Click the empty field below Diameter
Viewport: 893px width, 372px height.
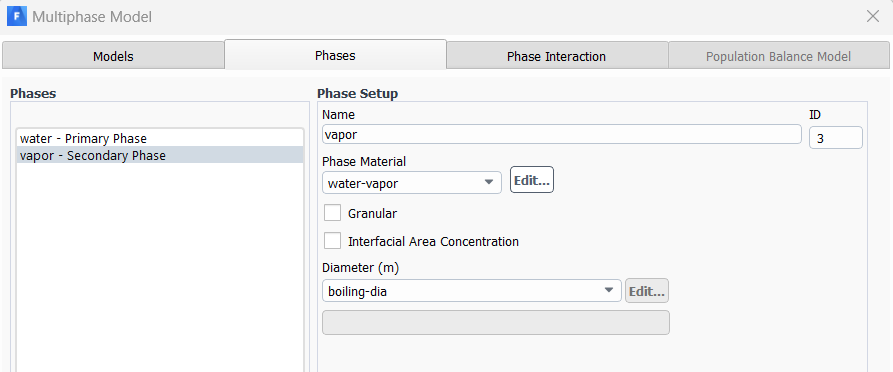pos(496,322)
